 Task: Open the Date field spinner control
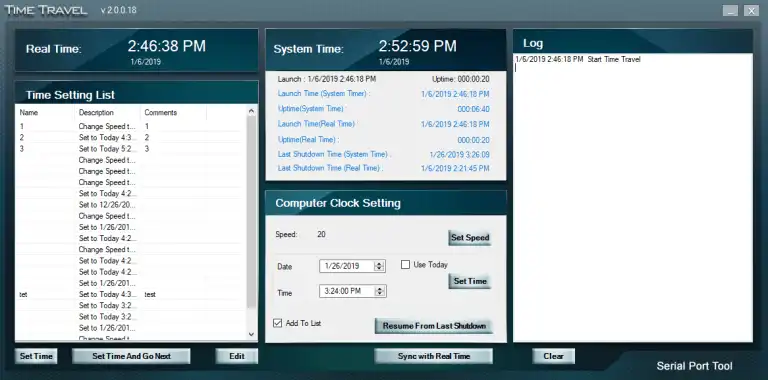(379, 266)
